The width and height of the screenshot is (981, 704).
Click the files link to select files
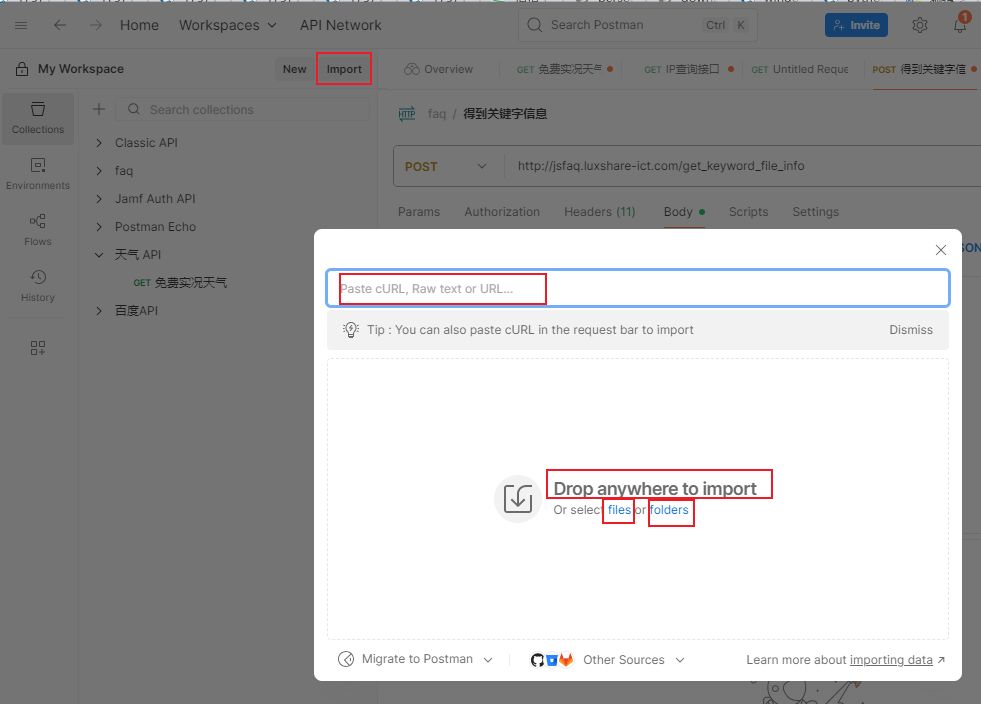(619, 510)
